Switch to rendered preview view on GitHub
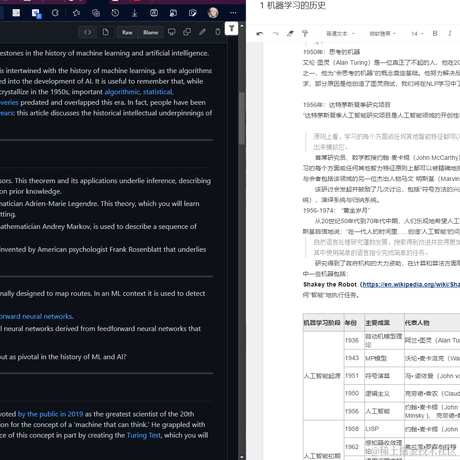This screenshot has height=460, width=460. (x=105, y=32)
